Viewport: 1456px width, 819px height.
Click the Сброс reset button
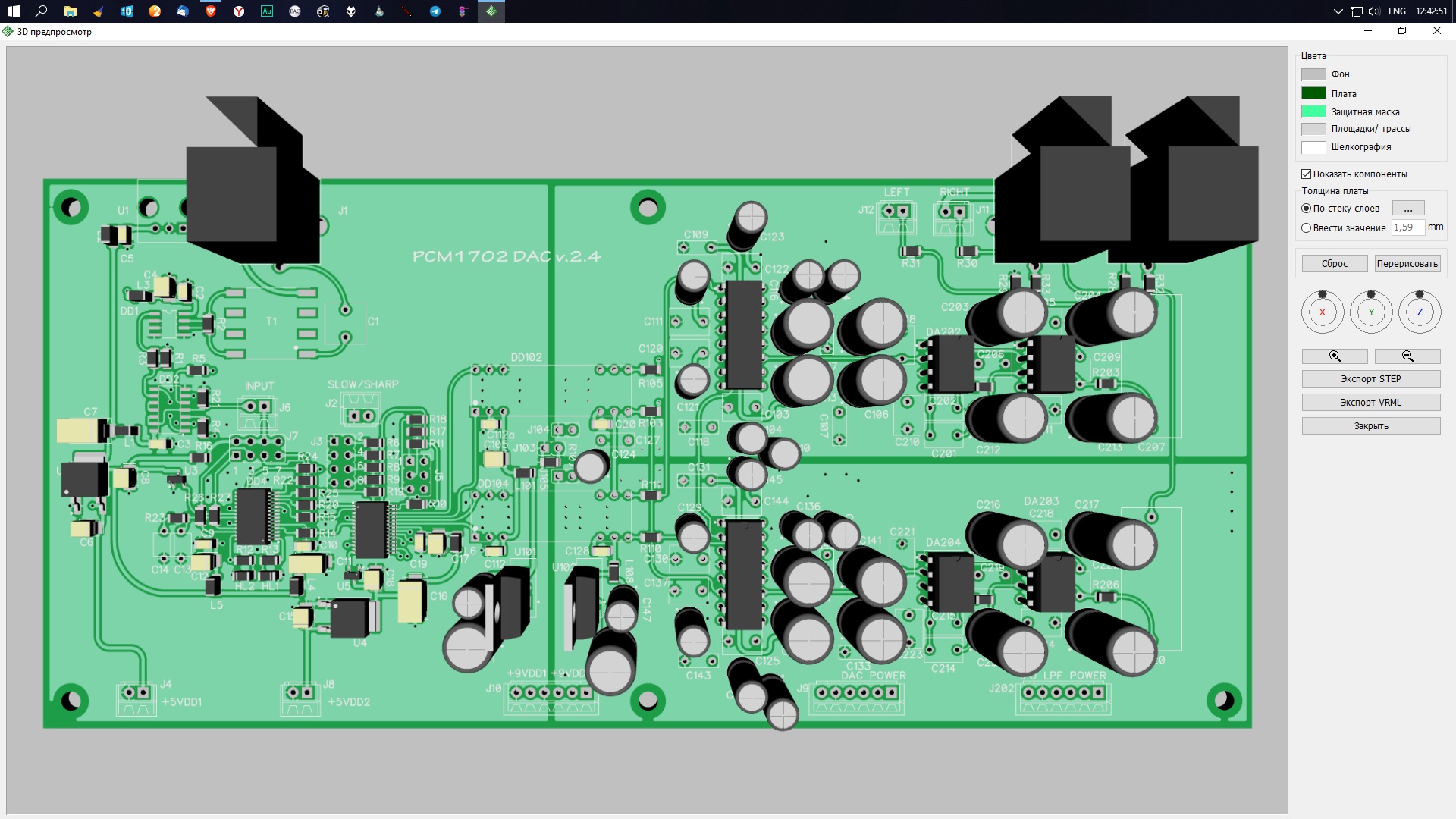1335,264
